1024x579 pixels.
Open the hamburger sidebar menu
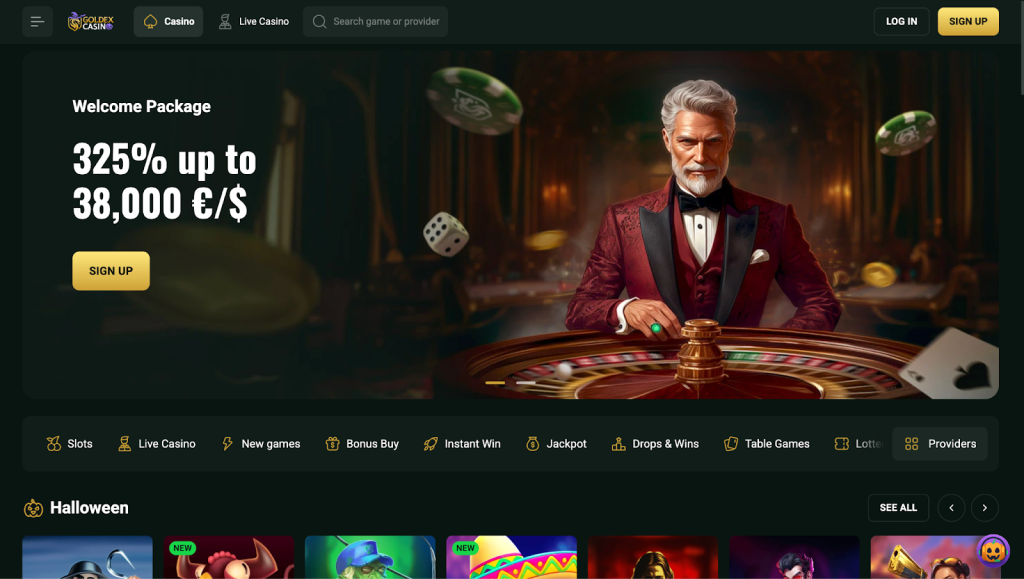click(x=37, y=22)
